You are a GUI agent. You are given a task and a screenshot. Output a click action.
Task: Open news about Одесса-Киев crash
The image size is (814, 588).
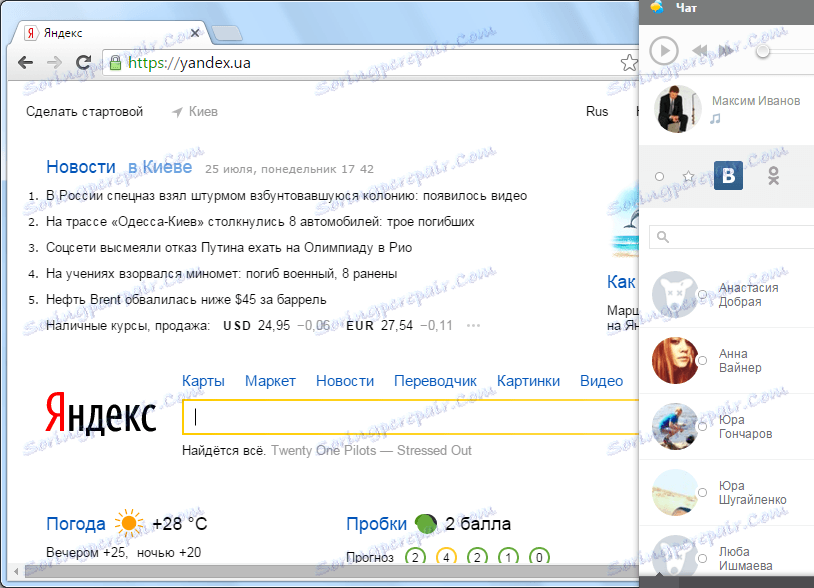point(260,222)
